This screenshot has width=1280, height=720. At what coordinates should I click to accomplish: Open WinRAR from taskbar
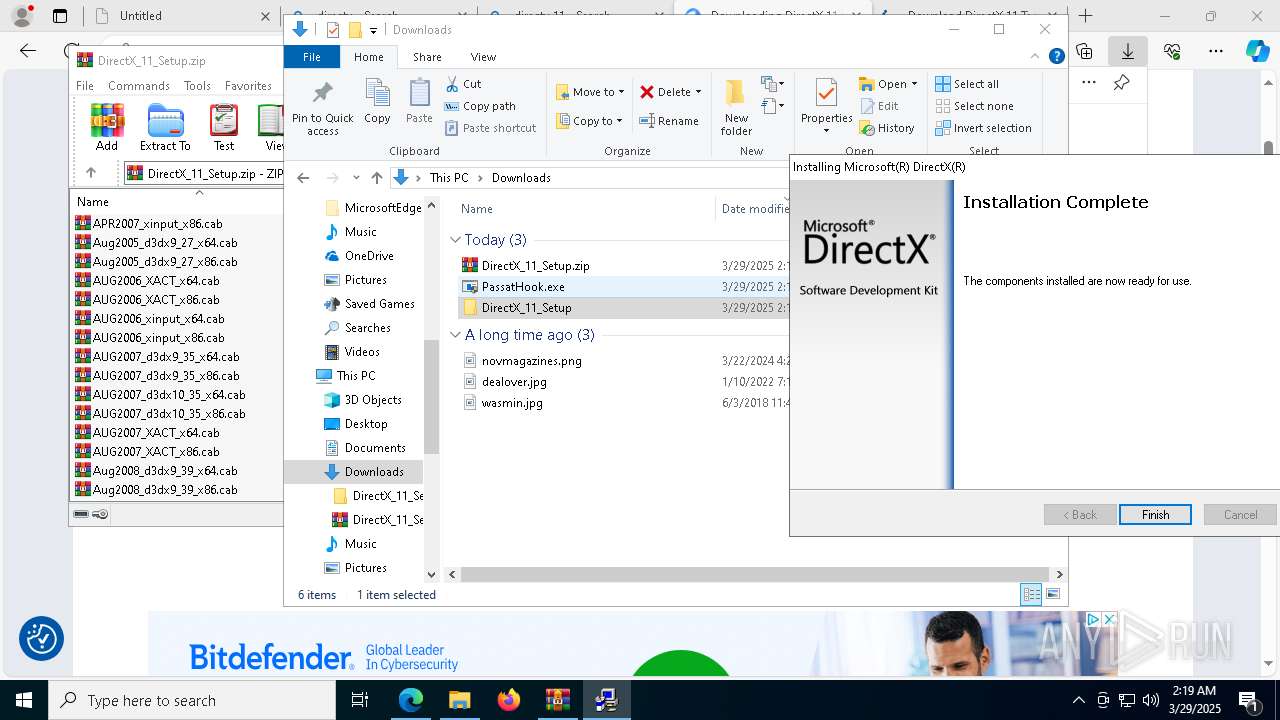tap(557, 700)
